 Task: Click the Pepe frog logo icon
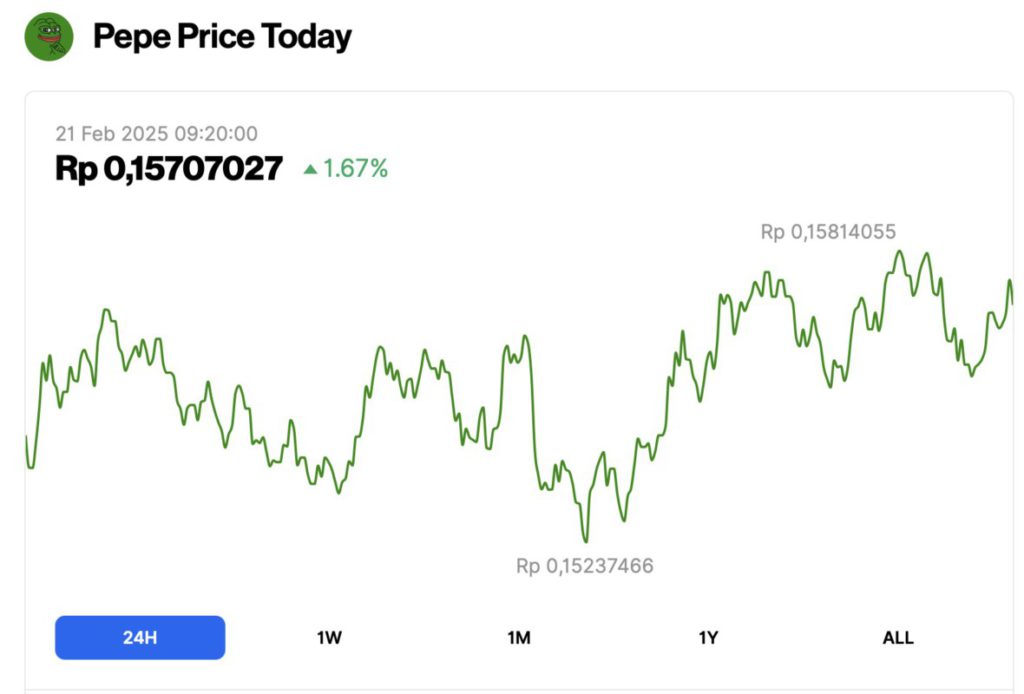pos(49,37)
